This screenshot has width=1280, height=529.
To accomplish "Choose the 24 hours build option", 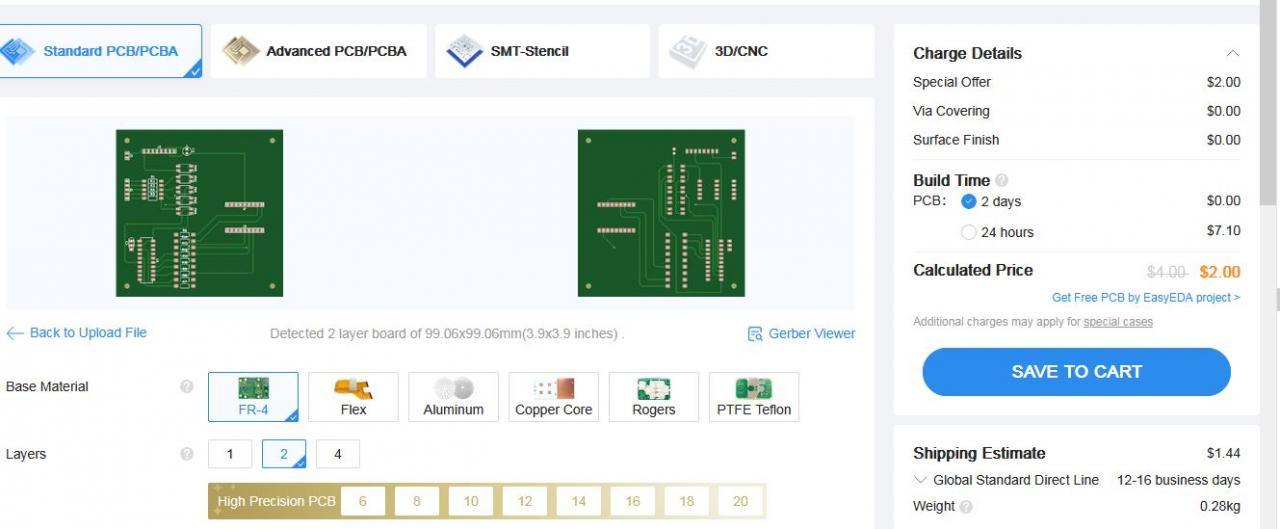I will [968, 232].
